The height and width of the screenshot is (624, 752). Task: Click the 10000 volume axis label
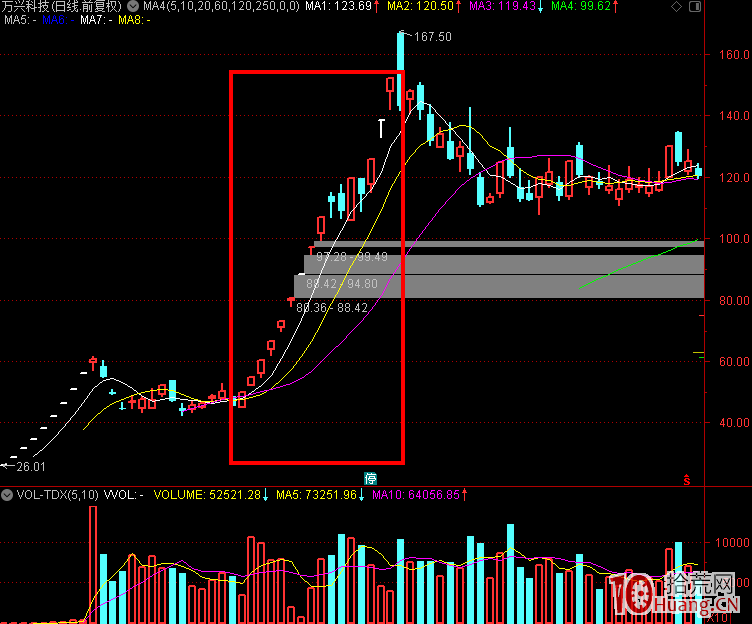[732, 543]
